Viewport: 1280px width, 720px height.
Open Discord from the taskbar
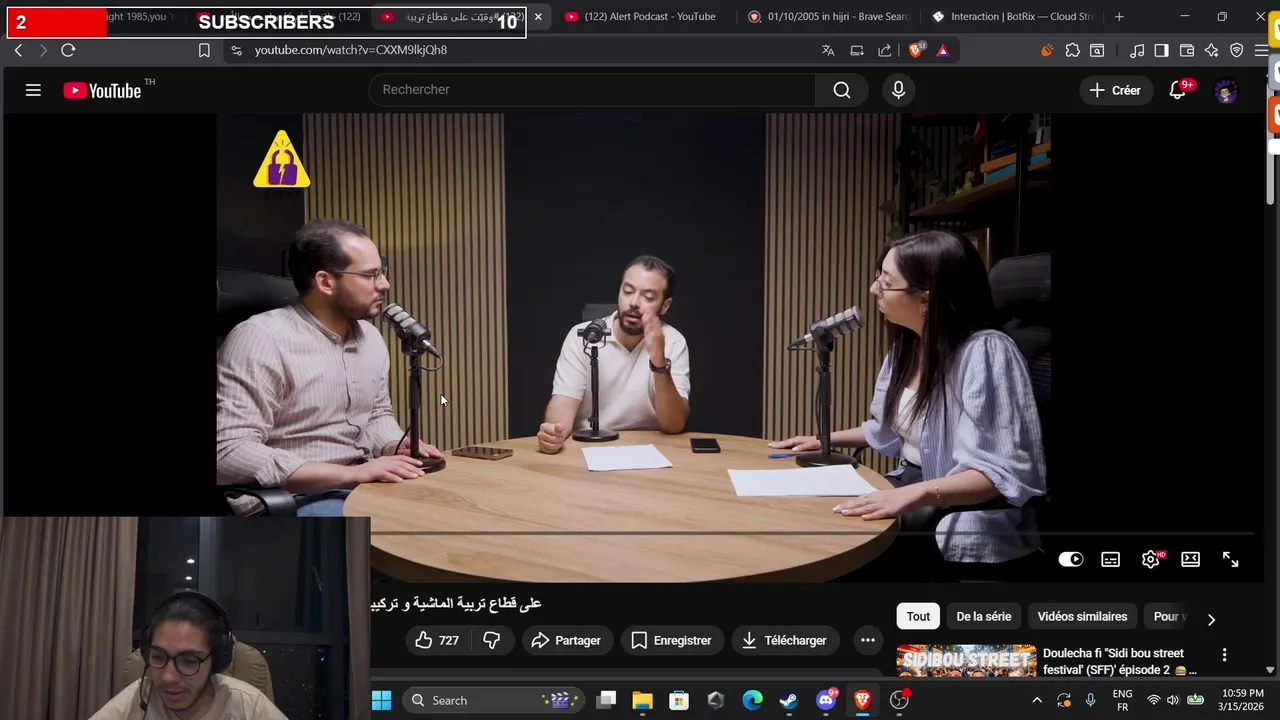pyautogui.click(x=826, y=700)
